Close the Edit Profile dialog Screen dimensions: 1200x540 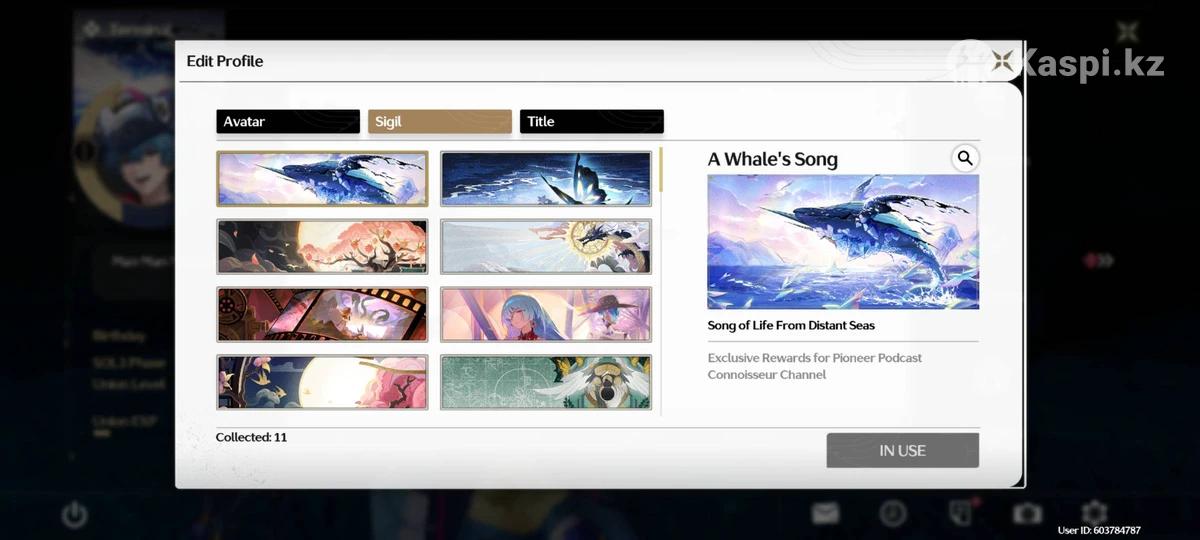point(1002,61)
